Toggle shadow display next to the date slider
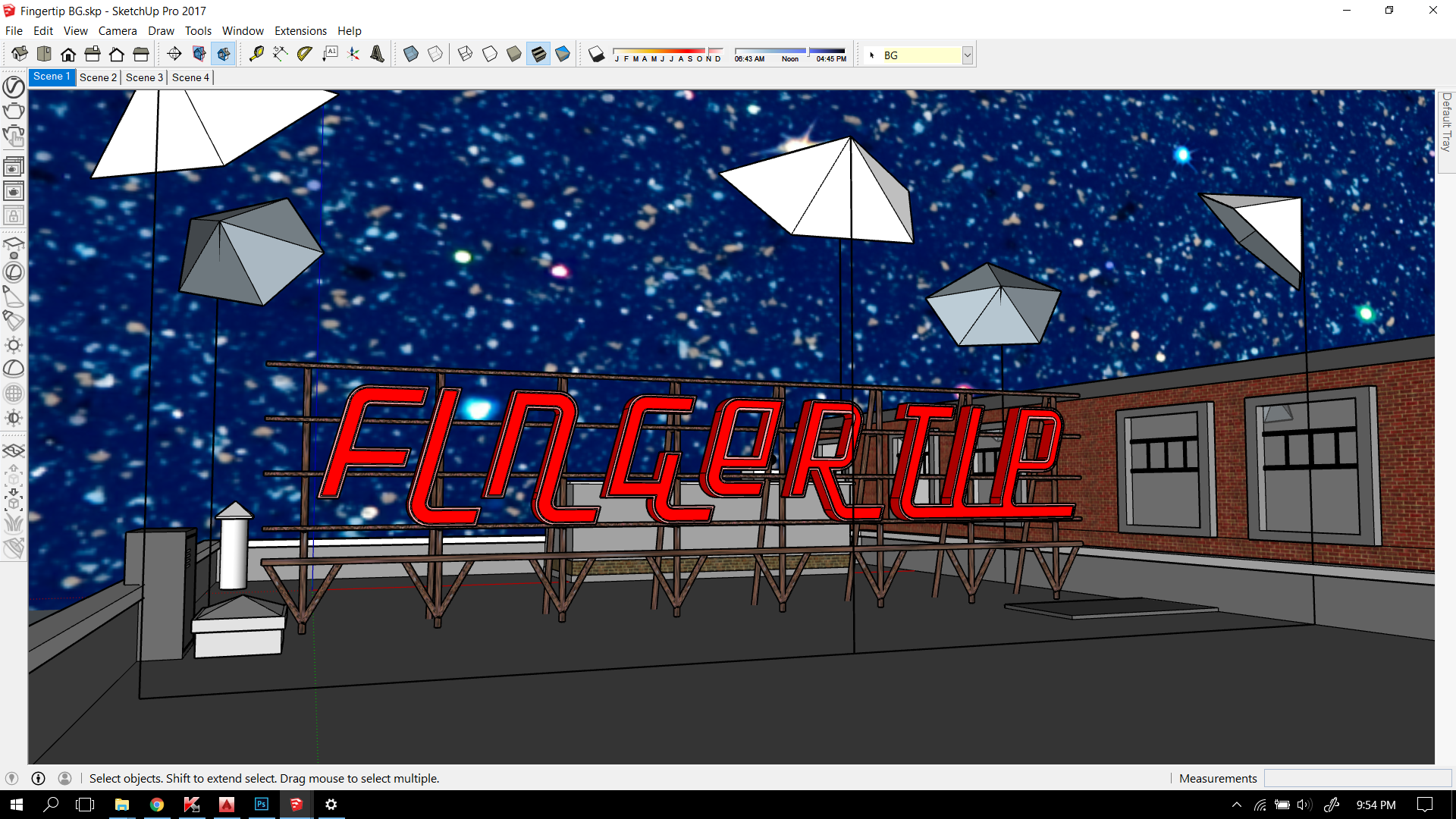Image resolution: width=1456 pixels, height=819 pixels. 597,53
